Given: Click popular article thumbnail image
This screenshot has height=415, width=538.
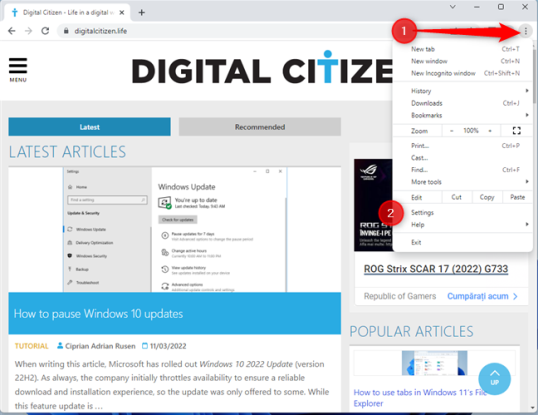Looking at the screenshot, I should coord(434,363).
